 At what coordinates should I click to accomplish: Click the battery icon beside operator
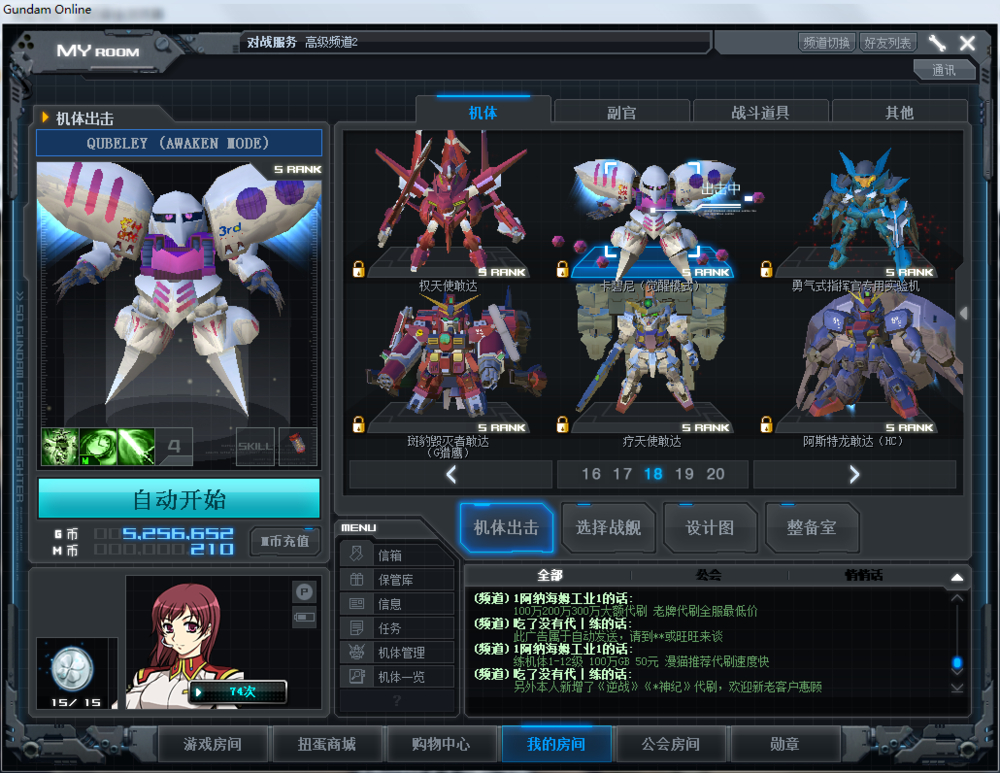305,617
